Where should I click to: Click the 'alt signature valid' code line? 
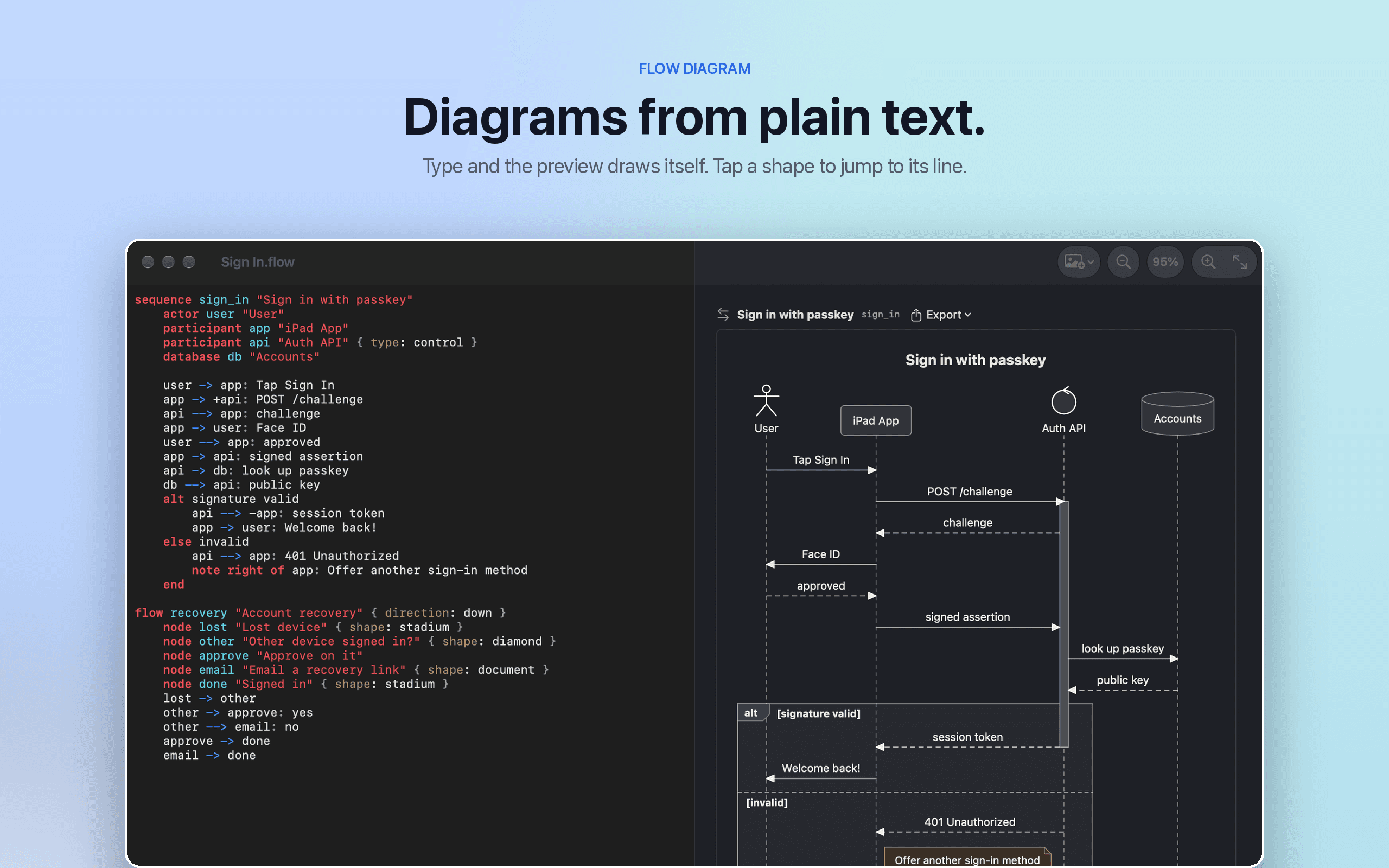tap(231, 499)
